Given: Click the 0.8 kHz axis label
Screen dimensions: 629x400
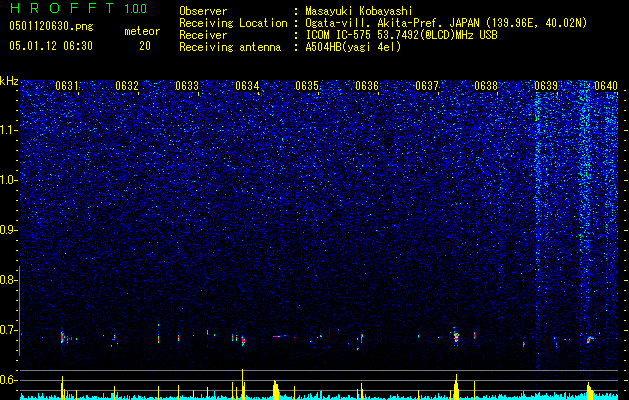Looking at the screenshot, I should [9, 280].
